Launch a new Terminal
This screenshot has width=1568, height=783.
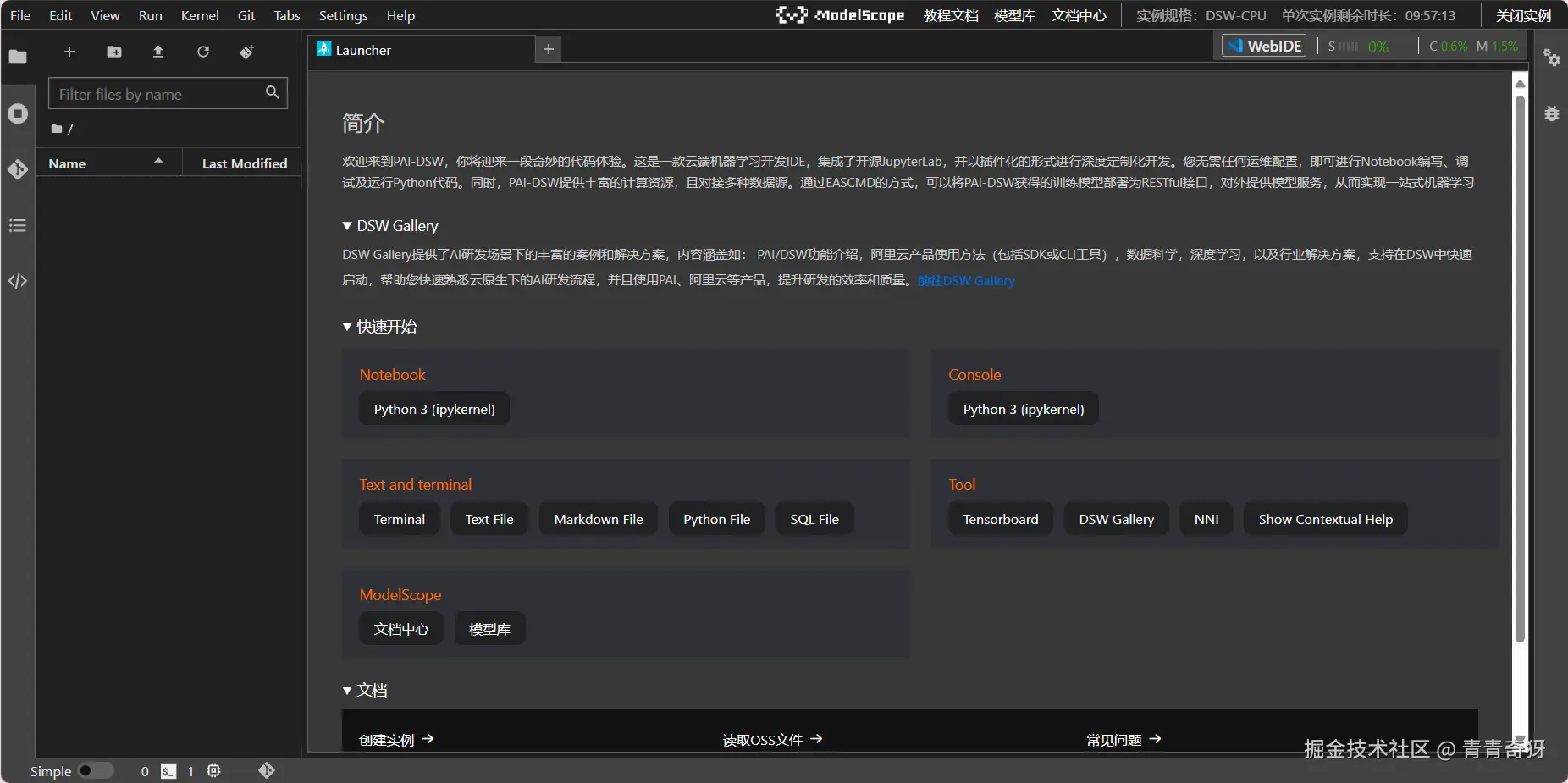point(400,519)
